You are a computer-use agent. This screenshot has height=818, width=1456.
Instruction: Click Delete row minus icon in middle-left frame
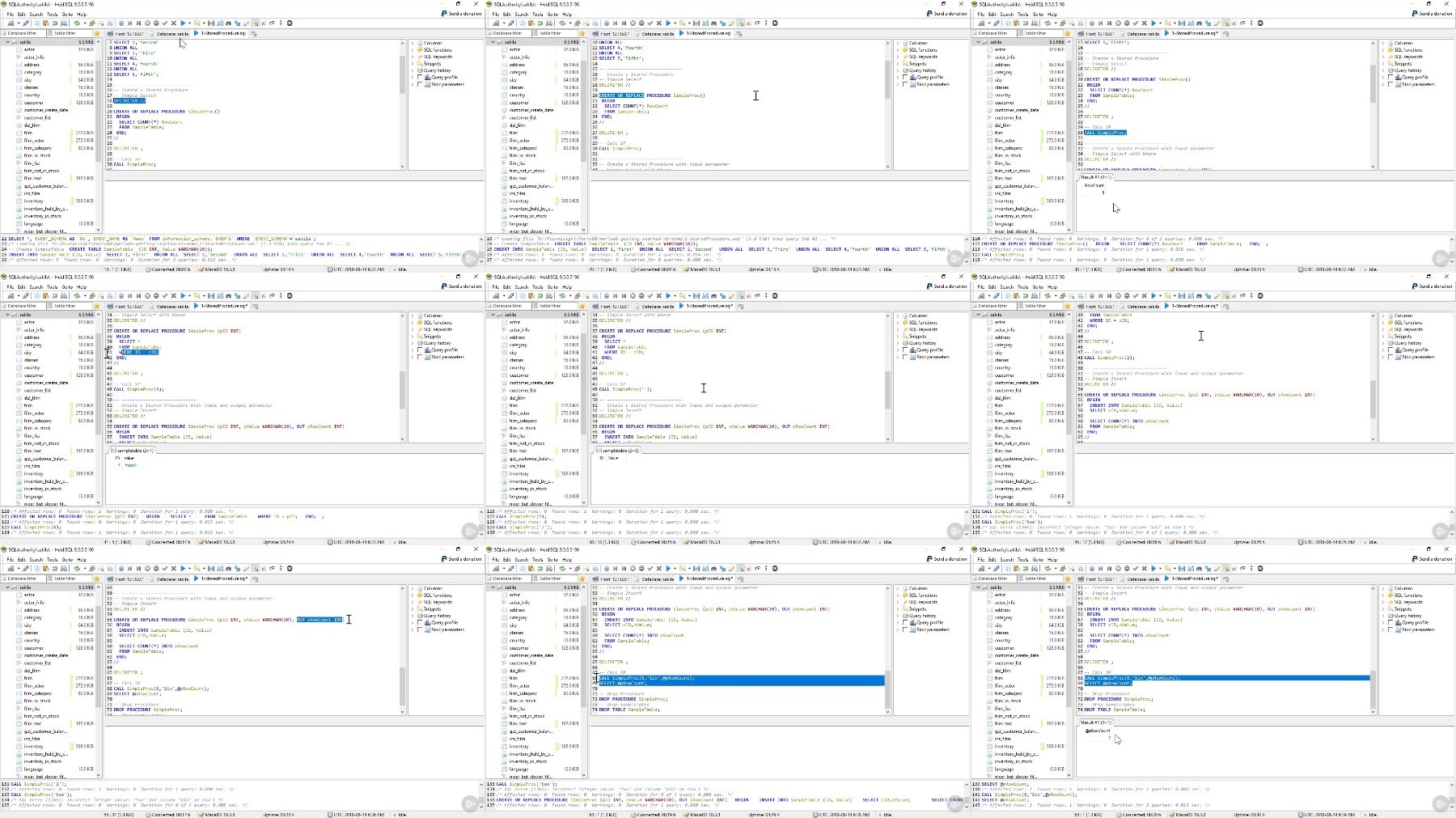click(156, 295)
